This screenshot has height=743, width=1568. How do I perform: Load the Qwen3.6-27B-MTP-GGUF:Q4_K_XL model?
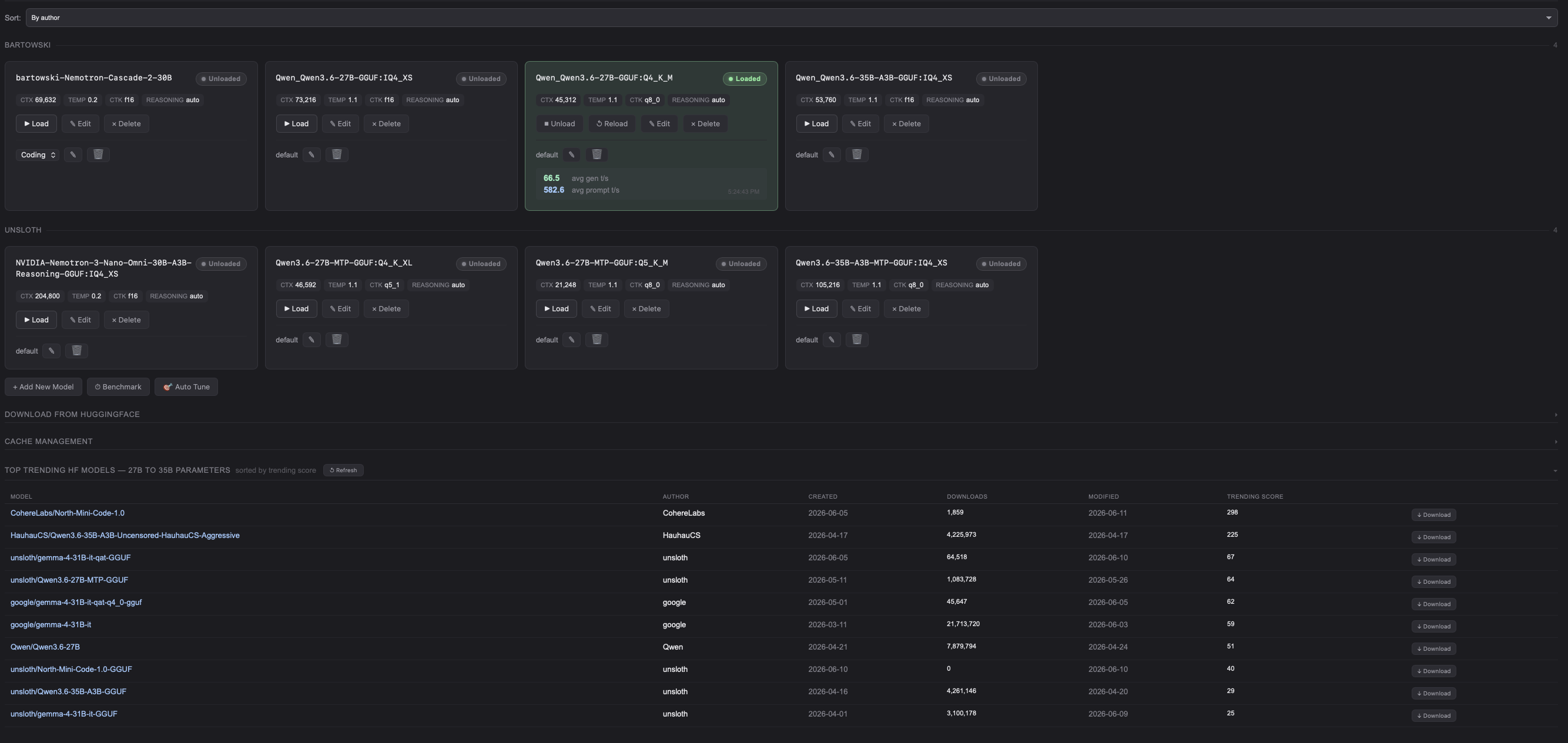[x=296, y=308]
